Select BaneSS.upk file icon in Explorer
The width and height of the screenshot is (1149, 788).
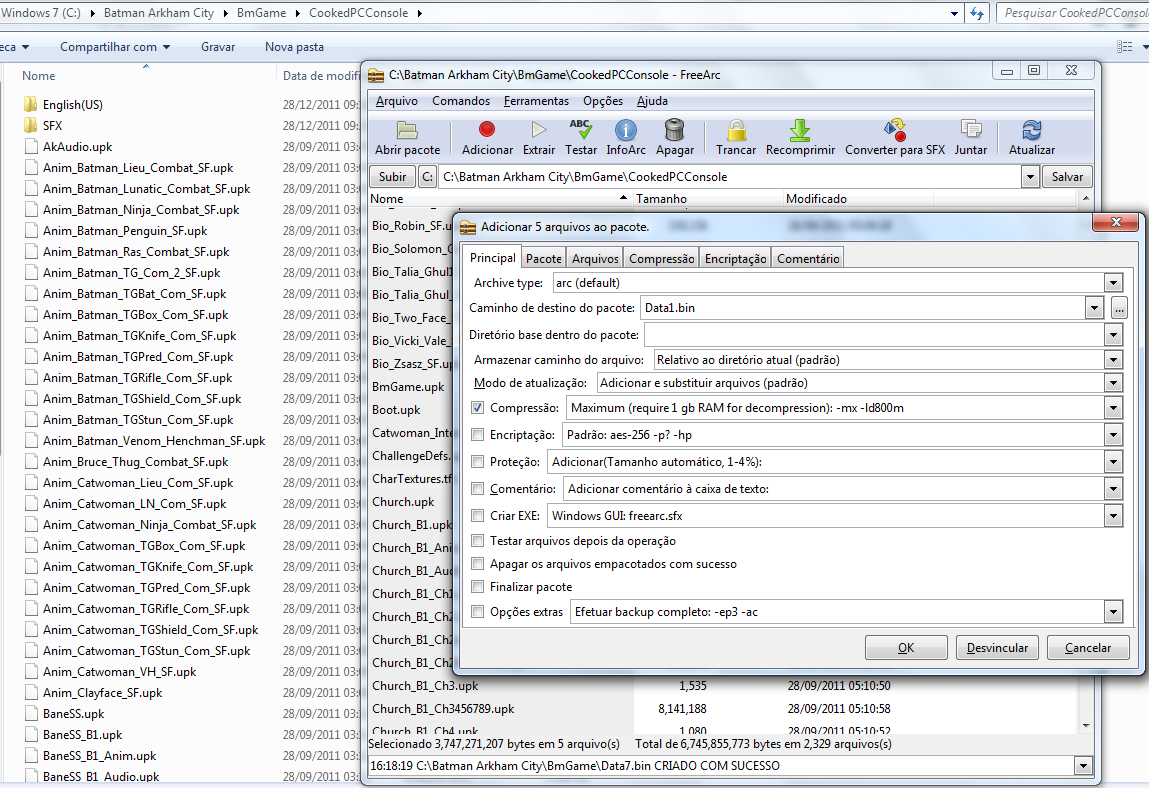(x=31, y=713)
